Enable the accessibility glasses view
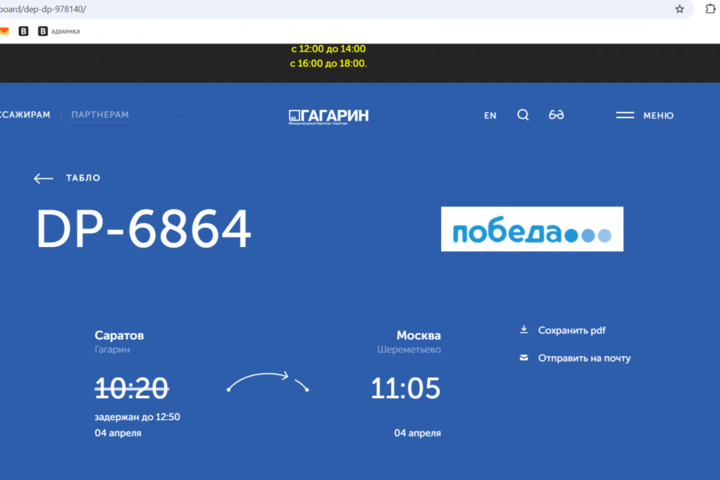Viewport: 720px width, 480px height. tap(557, 115)
